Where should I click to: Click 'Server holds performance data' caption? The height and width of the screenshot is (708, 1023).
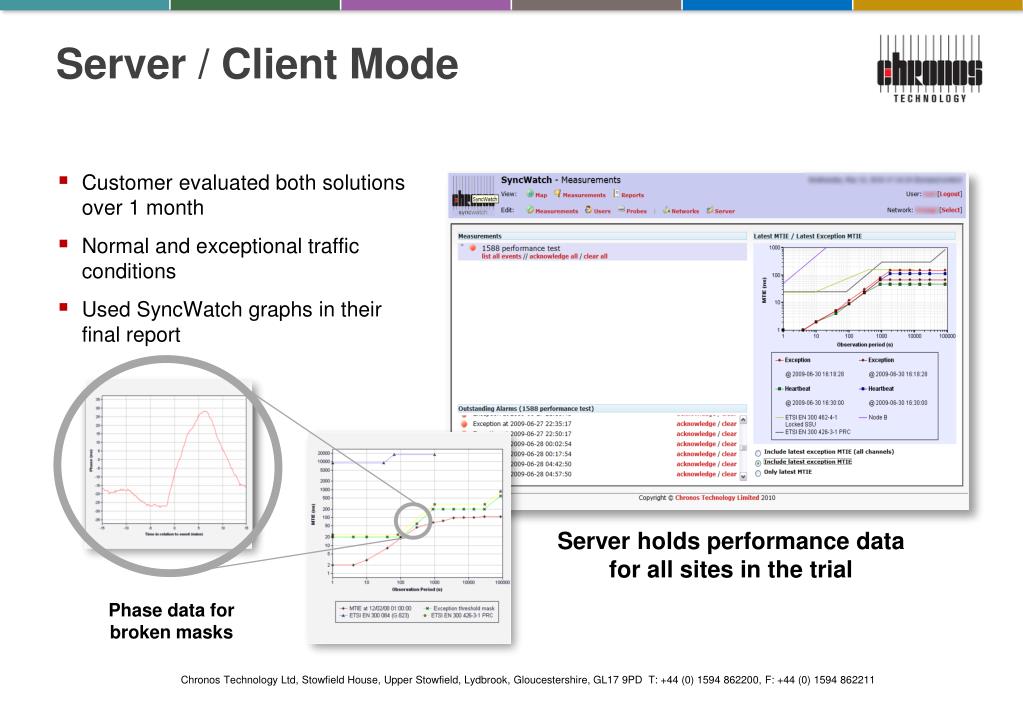coord(730,555)
